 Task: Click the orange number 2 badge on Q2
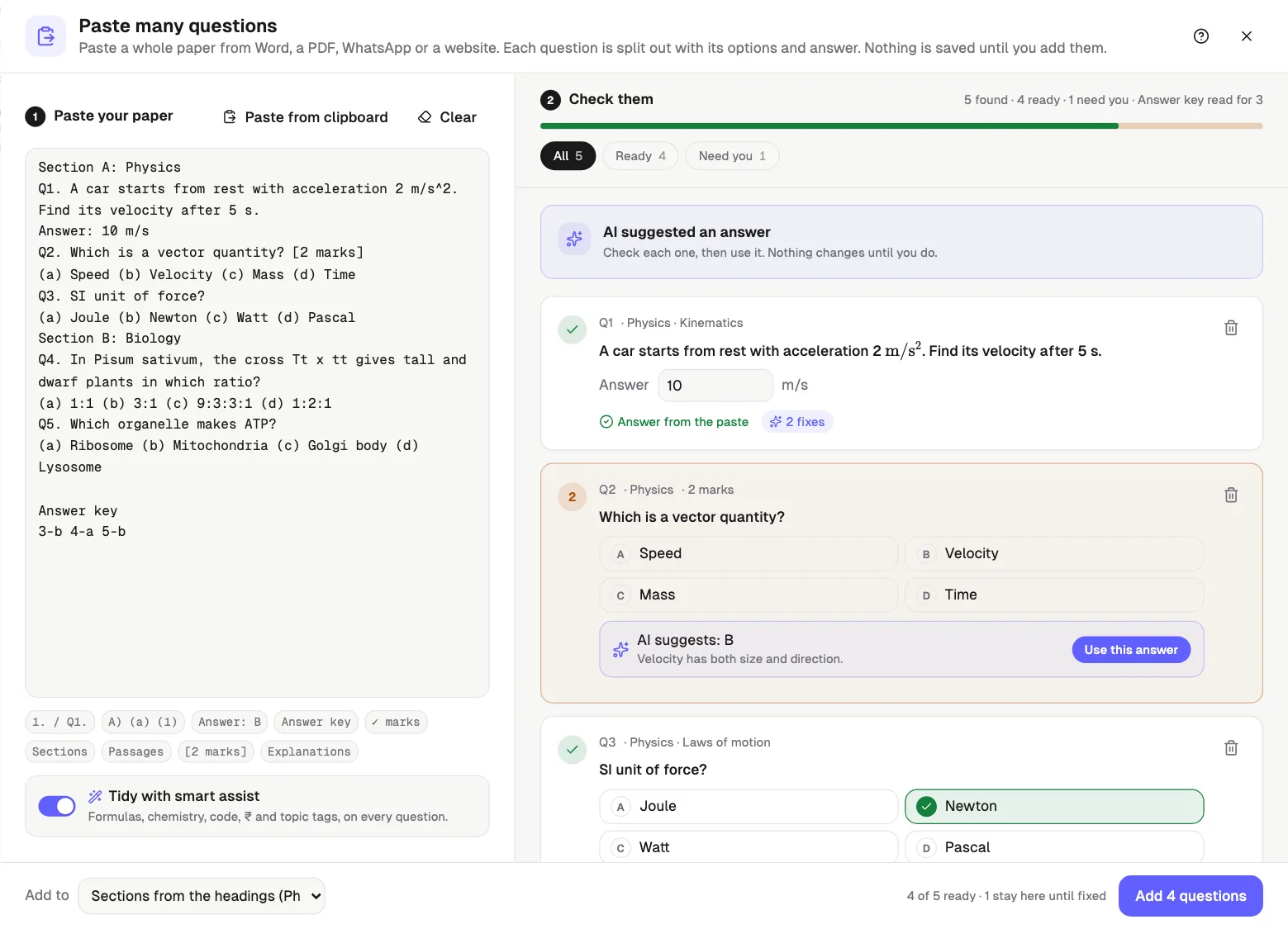pyautogui.click(x=572, y=497)
